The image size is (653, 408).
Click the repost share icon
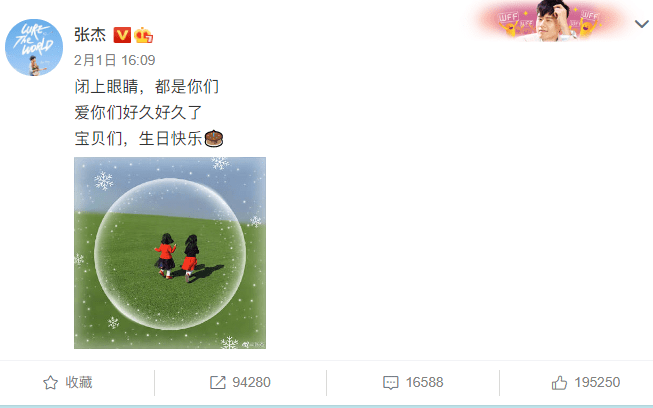(217, 382)
